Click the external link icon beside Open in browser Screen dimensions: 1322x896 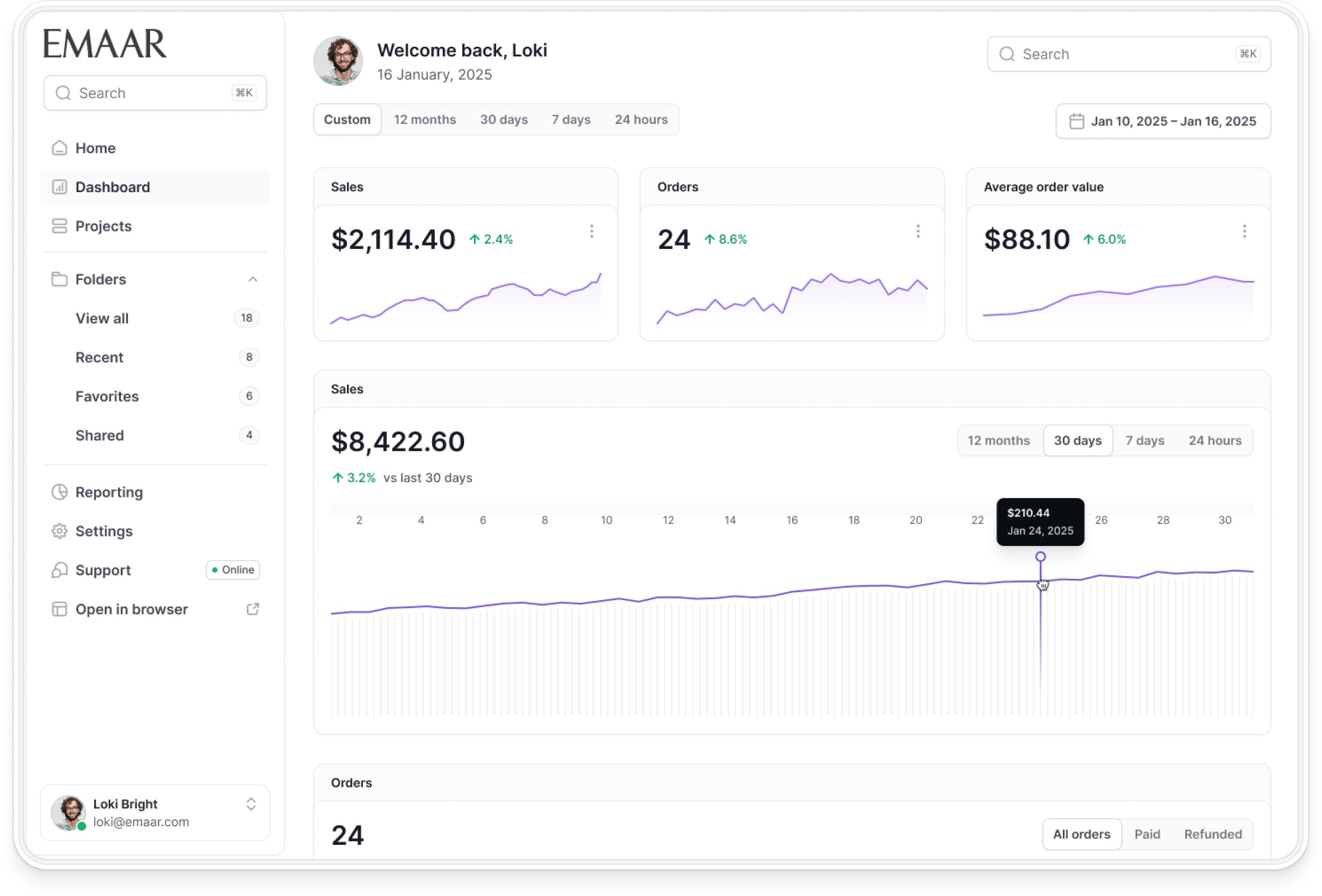(253, 609)
